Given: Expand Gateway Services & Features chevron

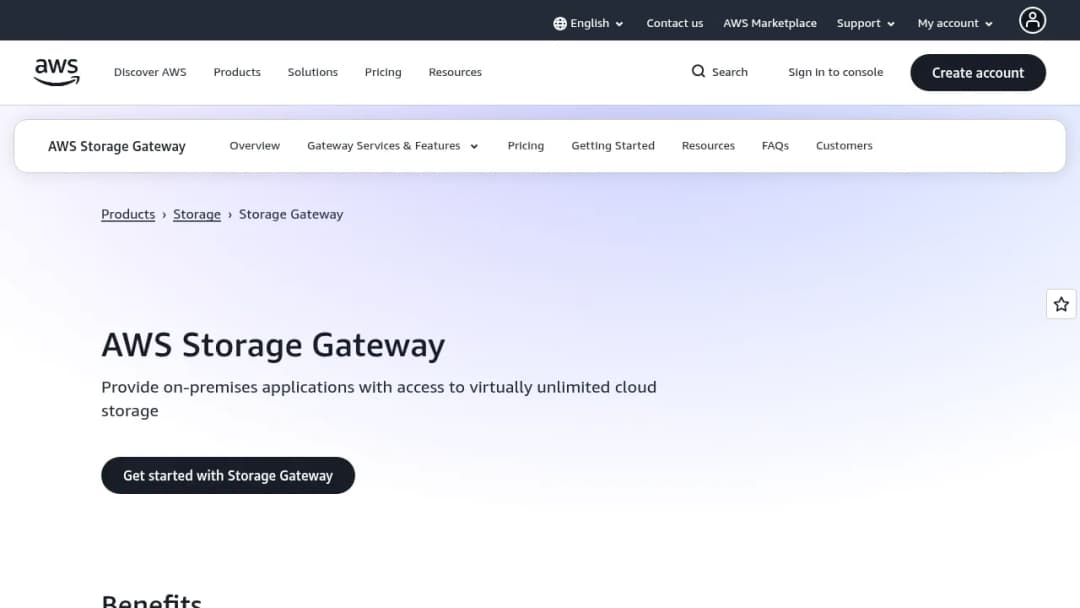Looking at the screenshot, I should pos(474,146).
